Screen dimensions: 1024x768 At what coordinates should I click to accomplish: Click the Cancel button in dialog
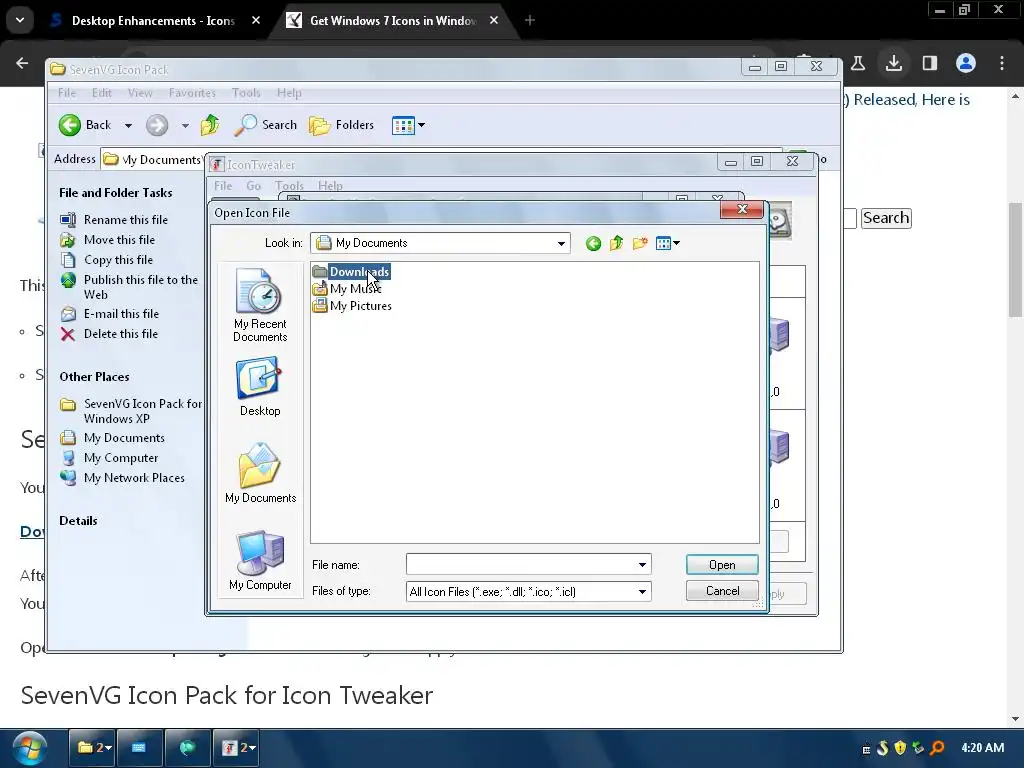click(x=722, y=591)
